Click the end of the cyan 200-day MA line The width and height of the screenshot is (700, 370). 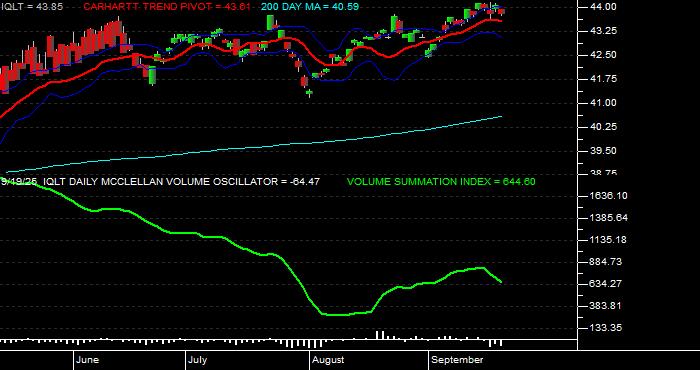click(501, 116)
